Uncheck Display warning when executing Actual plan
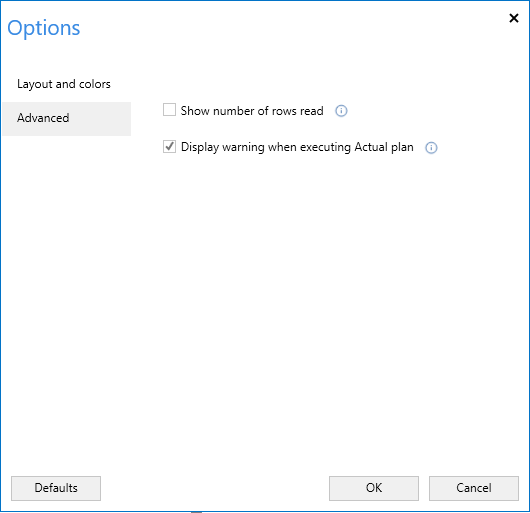The width and height of the screenshot is (530, 513). point(169,147)
